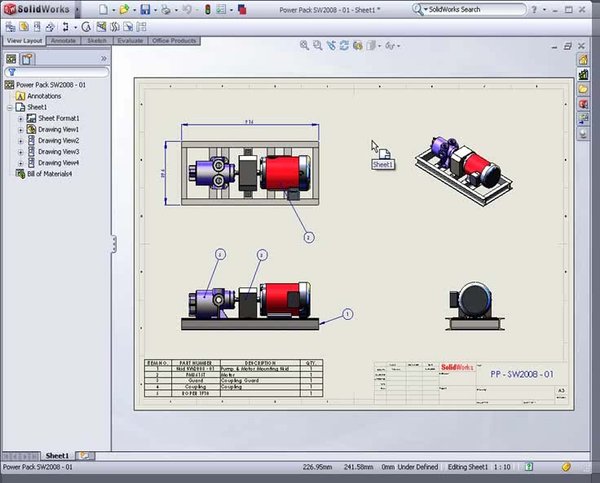Open Appearances task pane sphere icon
Screen dimensions: 600x483
coord(583,134)
